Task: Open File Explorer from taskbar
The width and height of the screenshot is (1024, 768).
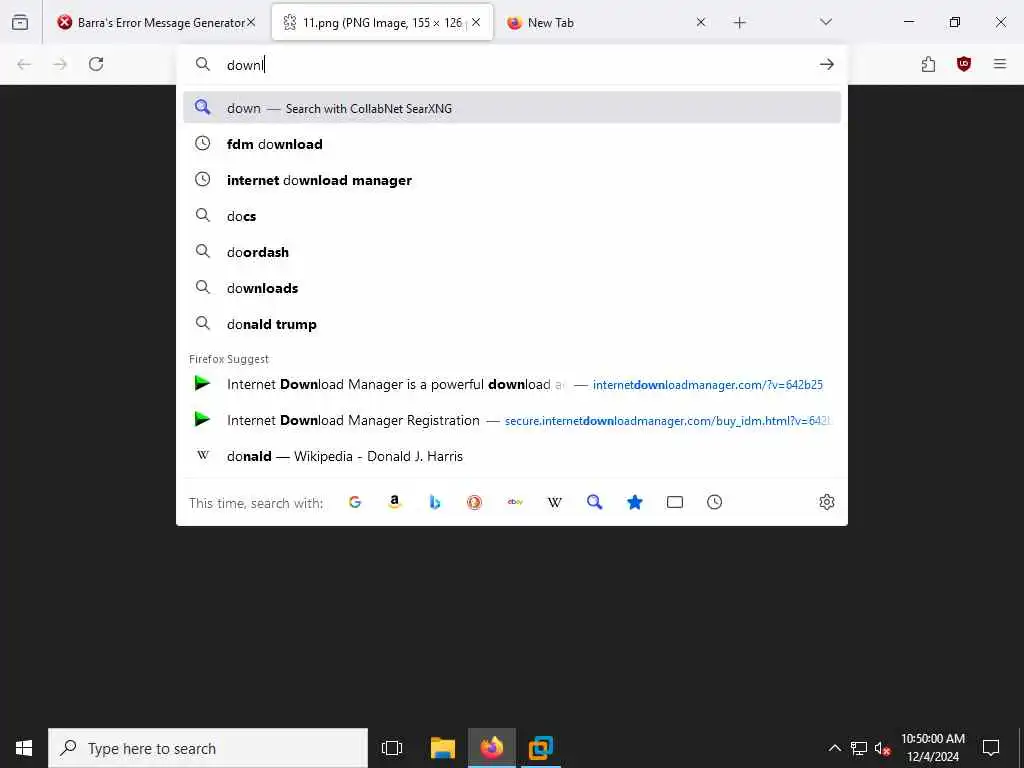Action: pos(443,748)
